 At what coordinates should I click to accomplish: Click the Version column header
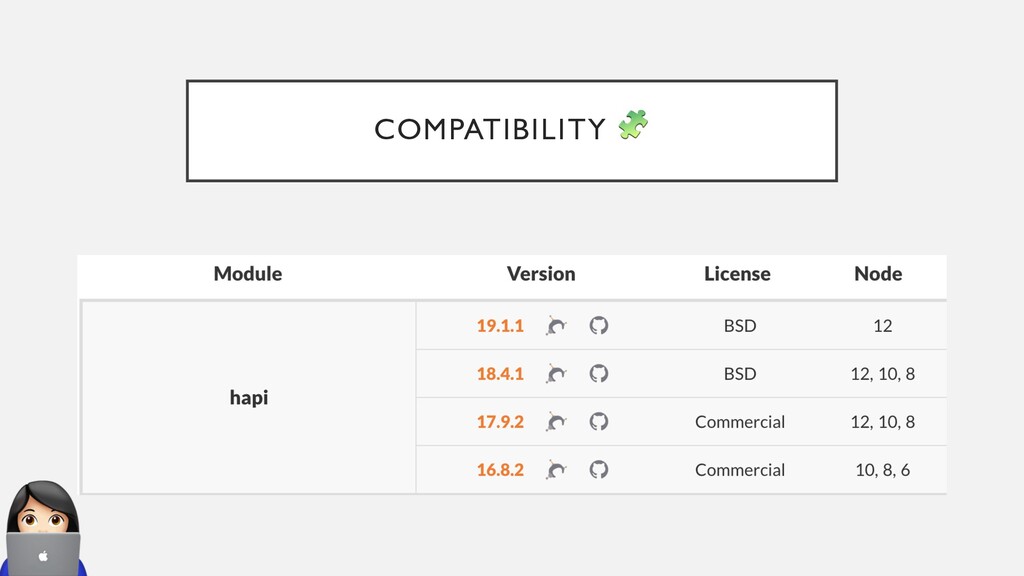[x=541, y=274]
